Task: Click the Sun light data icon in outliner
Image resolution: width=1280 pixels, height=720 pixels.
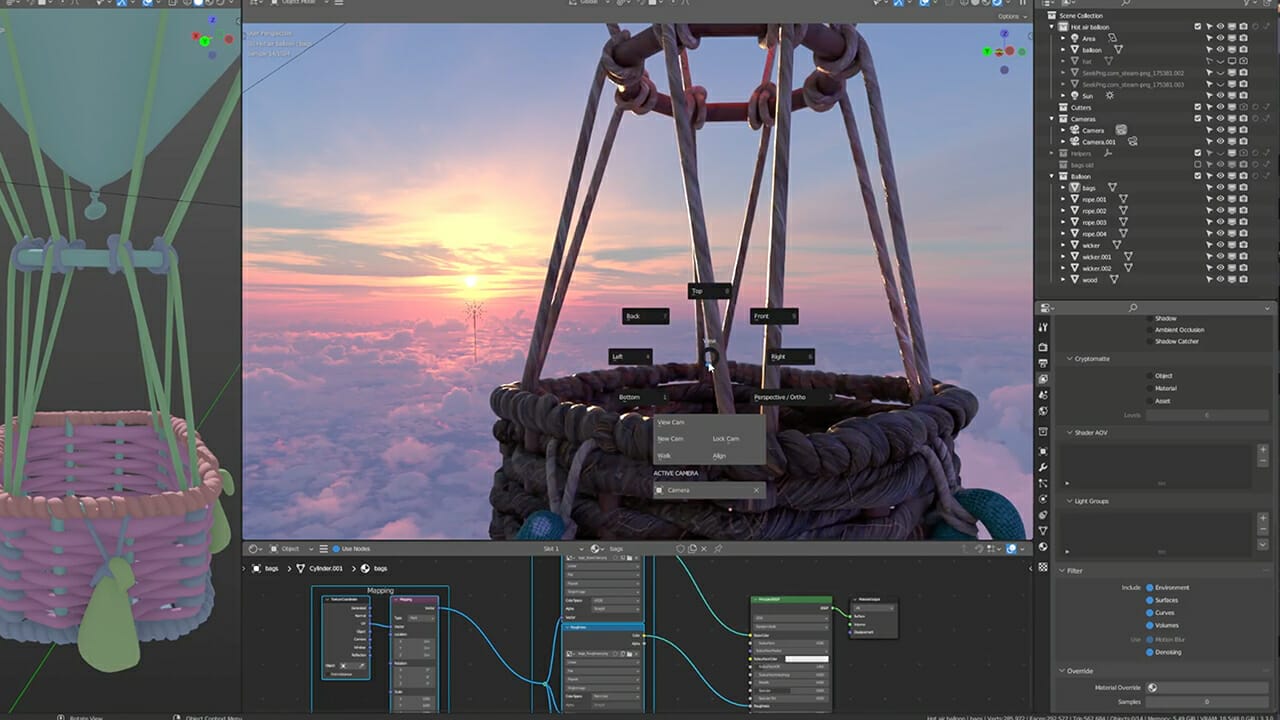Action: (1109, 96)
